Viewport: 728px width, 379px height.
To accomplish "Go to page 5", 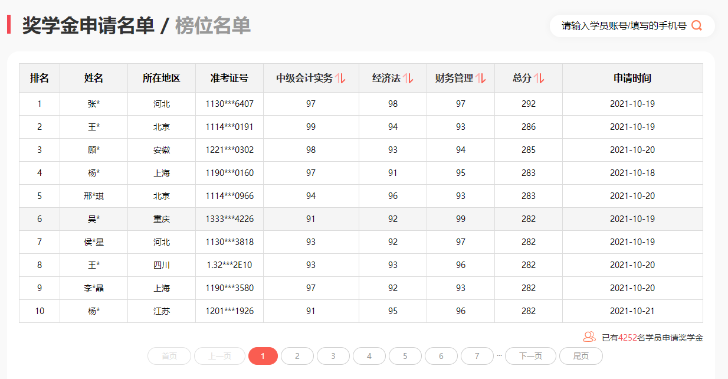I will tap(405, 356).
